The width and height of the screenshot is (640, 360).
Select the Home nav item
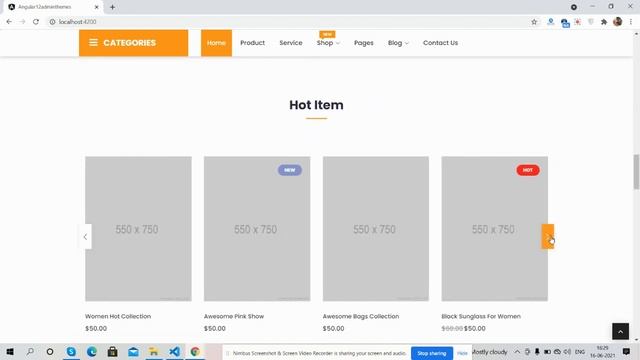pyautogui.click(x=216, y=43)
